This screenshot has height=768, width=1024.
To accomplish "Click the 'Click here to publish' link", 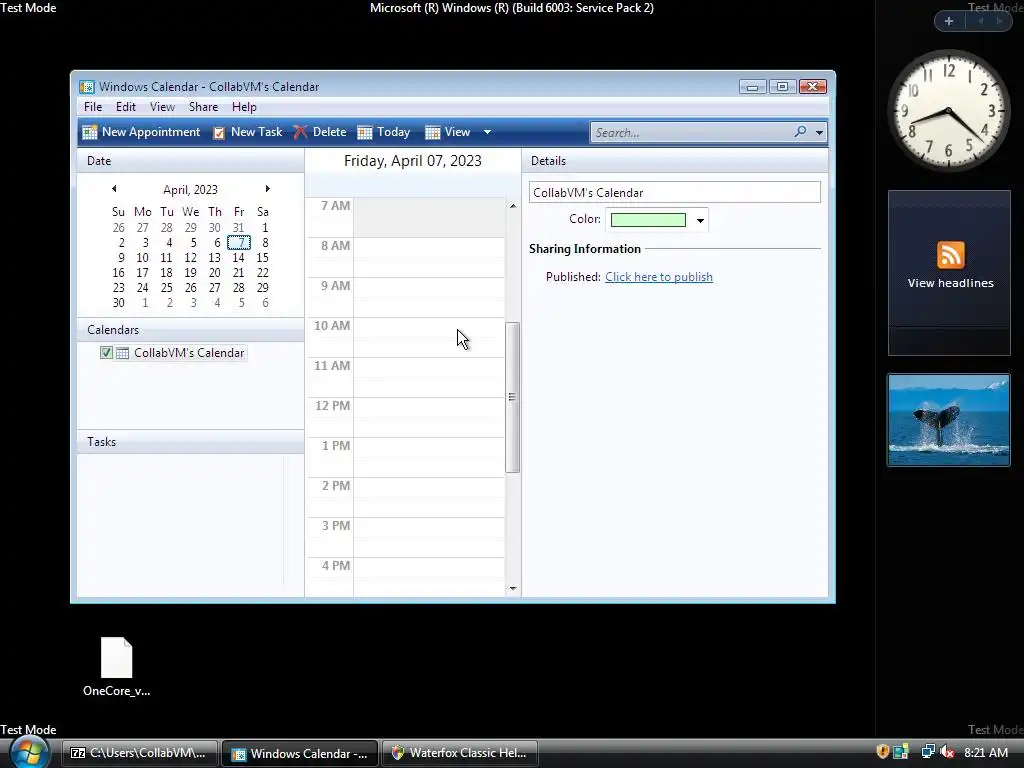I will point(658,277).
